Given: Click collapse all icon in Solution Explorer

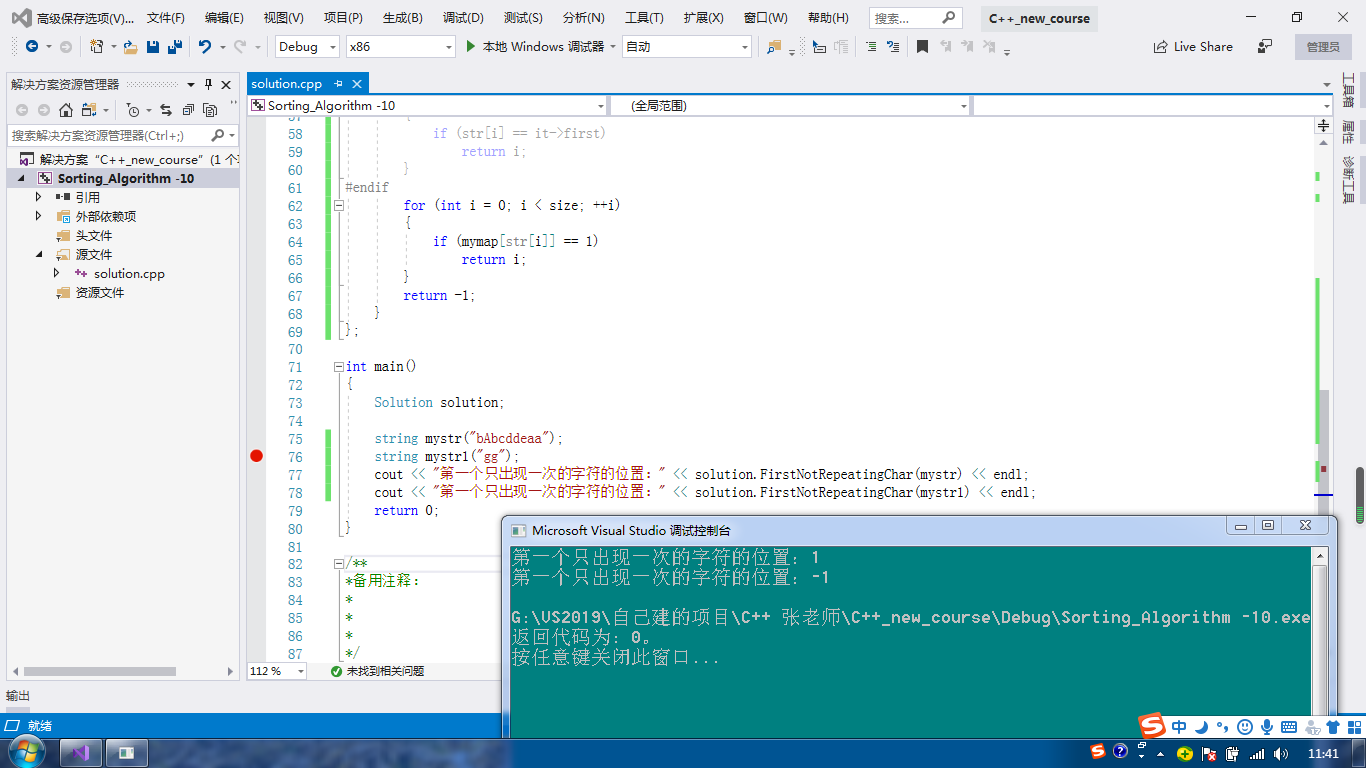Looking at the screenshot, I should [187, 110].
